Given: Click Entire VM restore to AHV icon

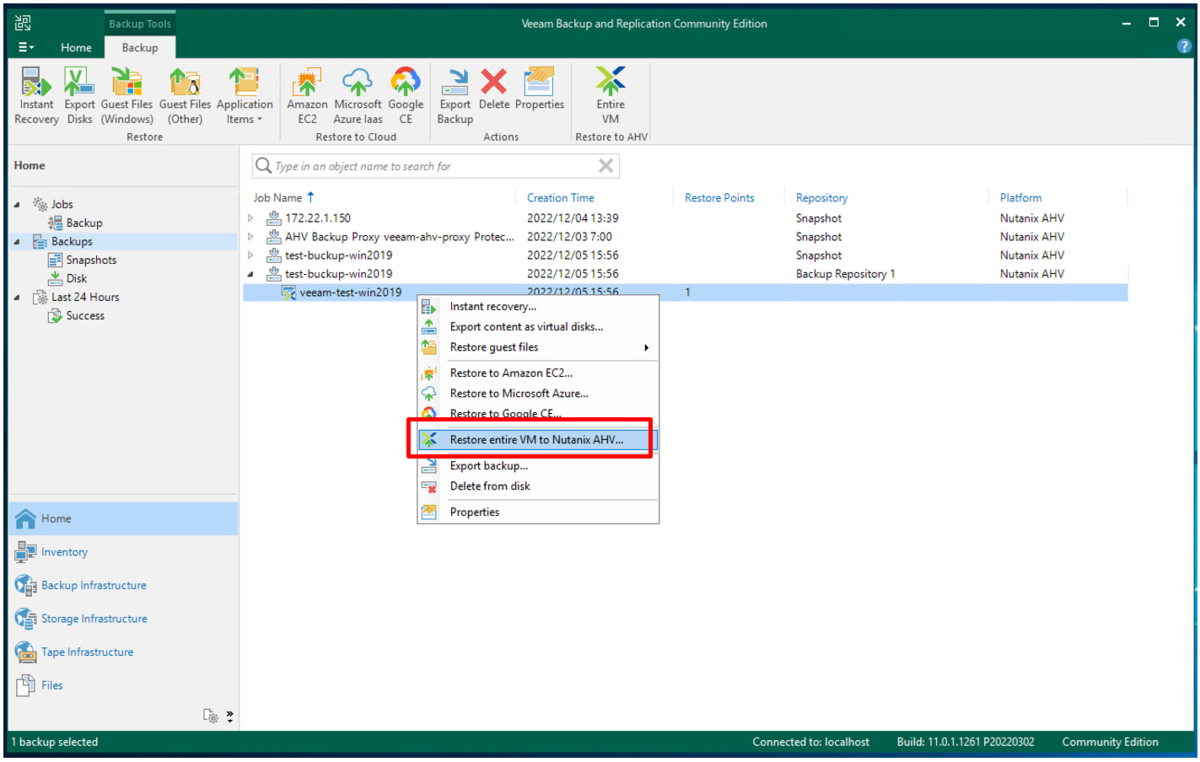Looking at the screenshot, I should [x=610, y=96].
